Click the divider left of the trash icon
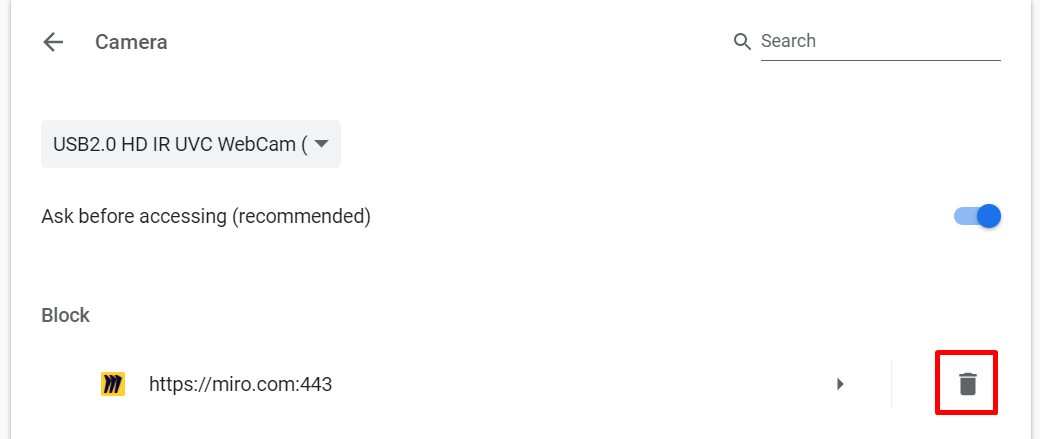Screen dimensions: 1040x439 pyautogui.click(x=891, y=383)
